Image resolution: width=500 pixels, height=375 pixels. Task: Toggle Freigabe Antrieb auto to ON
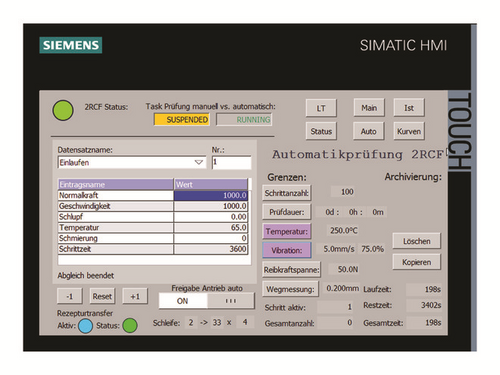pos(183,301)
